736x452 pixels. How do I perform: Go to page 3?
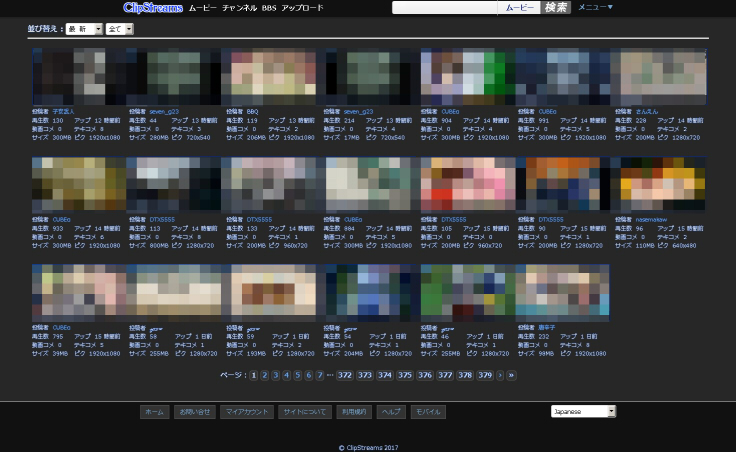pos(276,375)
